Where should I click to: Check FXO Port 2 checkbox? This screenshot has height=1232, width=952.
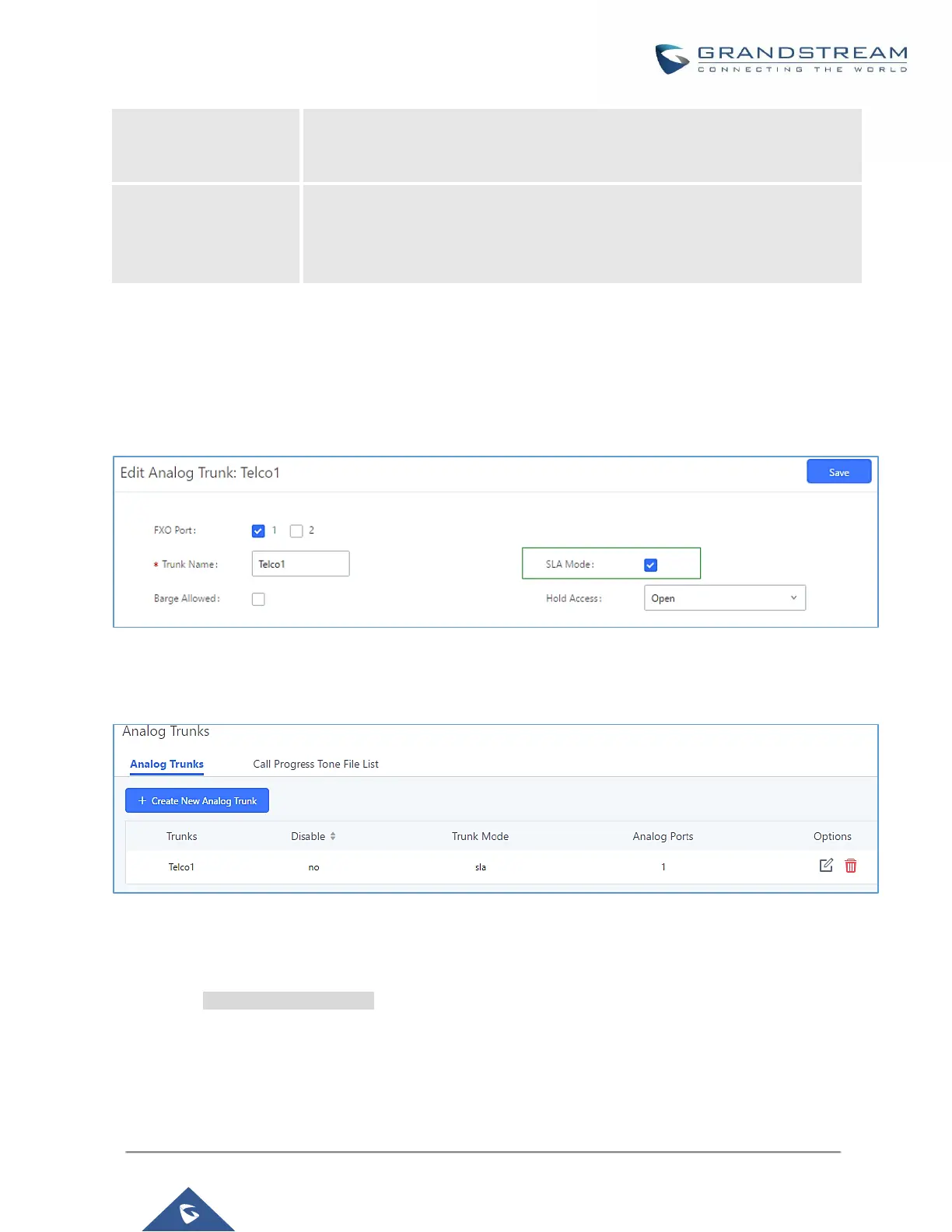296,531
